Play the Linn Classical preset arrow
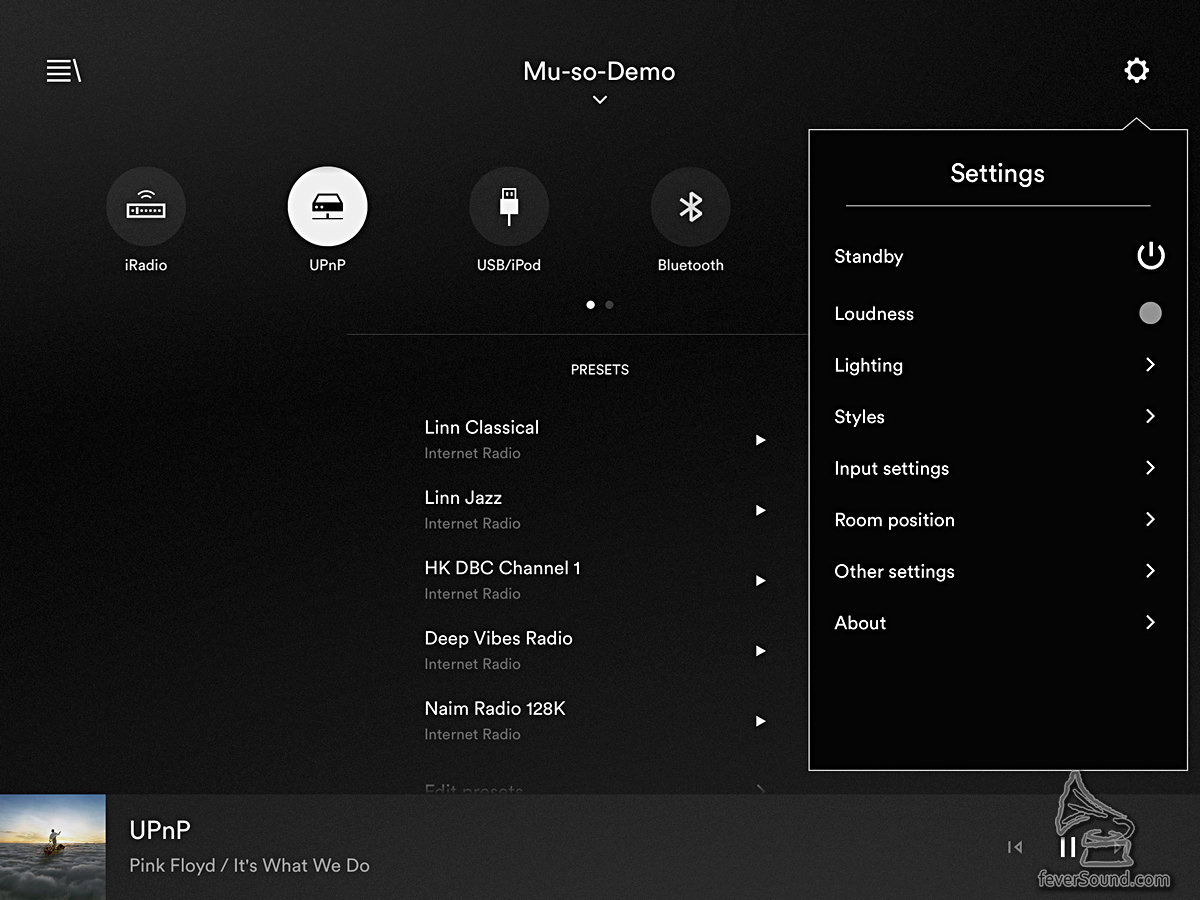Image resolution: width=1200 pixels, height=900 pixels. point(761,440)
